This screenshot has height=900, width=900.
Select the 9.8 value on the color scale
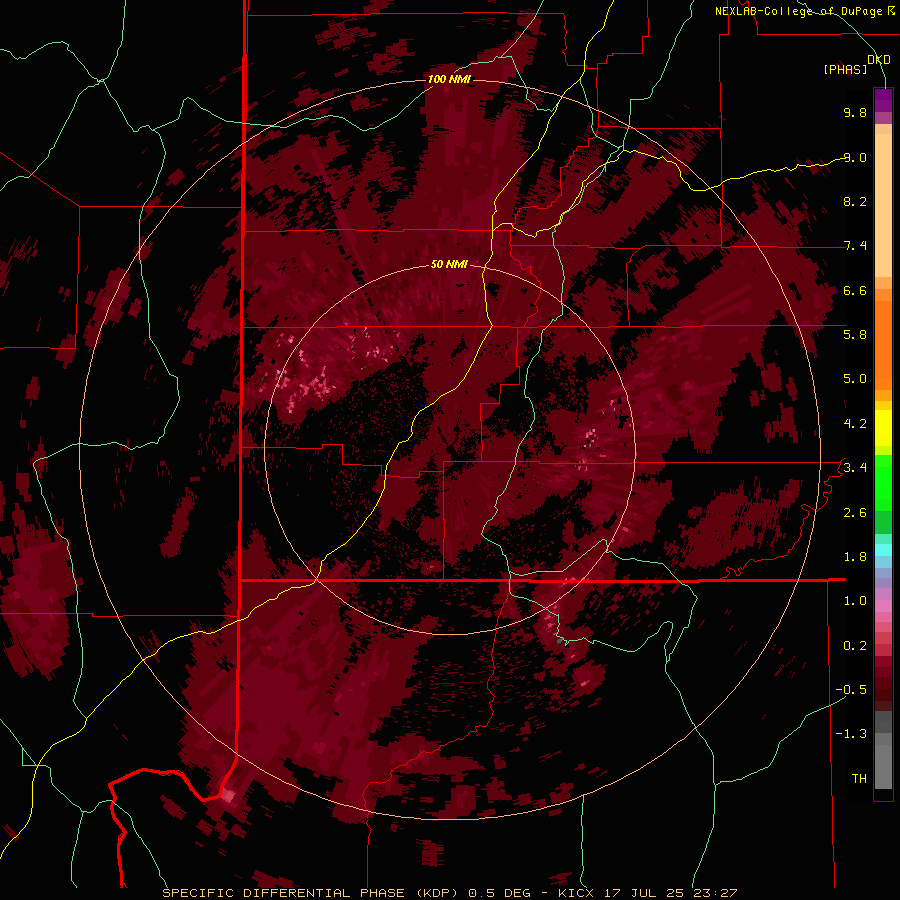click(855, 112)
